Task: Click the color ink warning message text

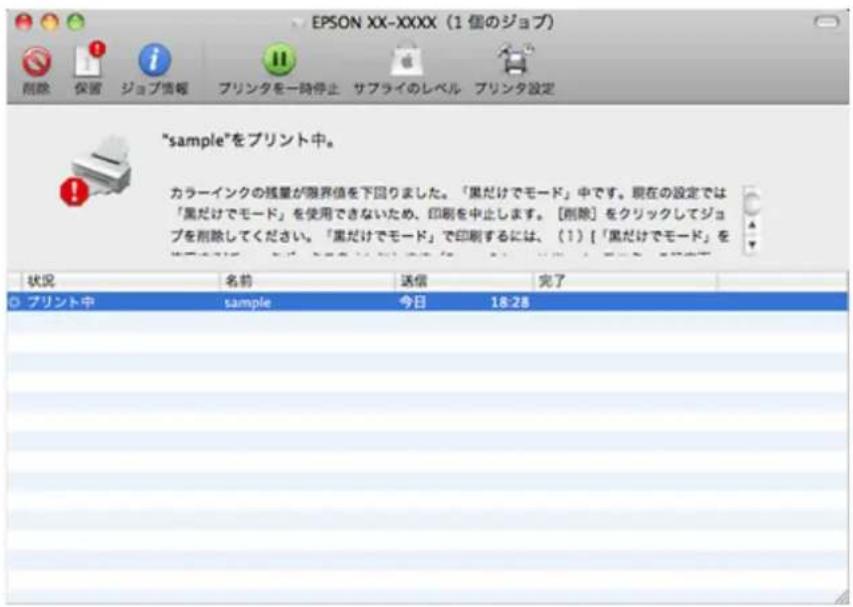Action: pos(449,222)
